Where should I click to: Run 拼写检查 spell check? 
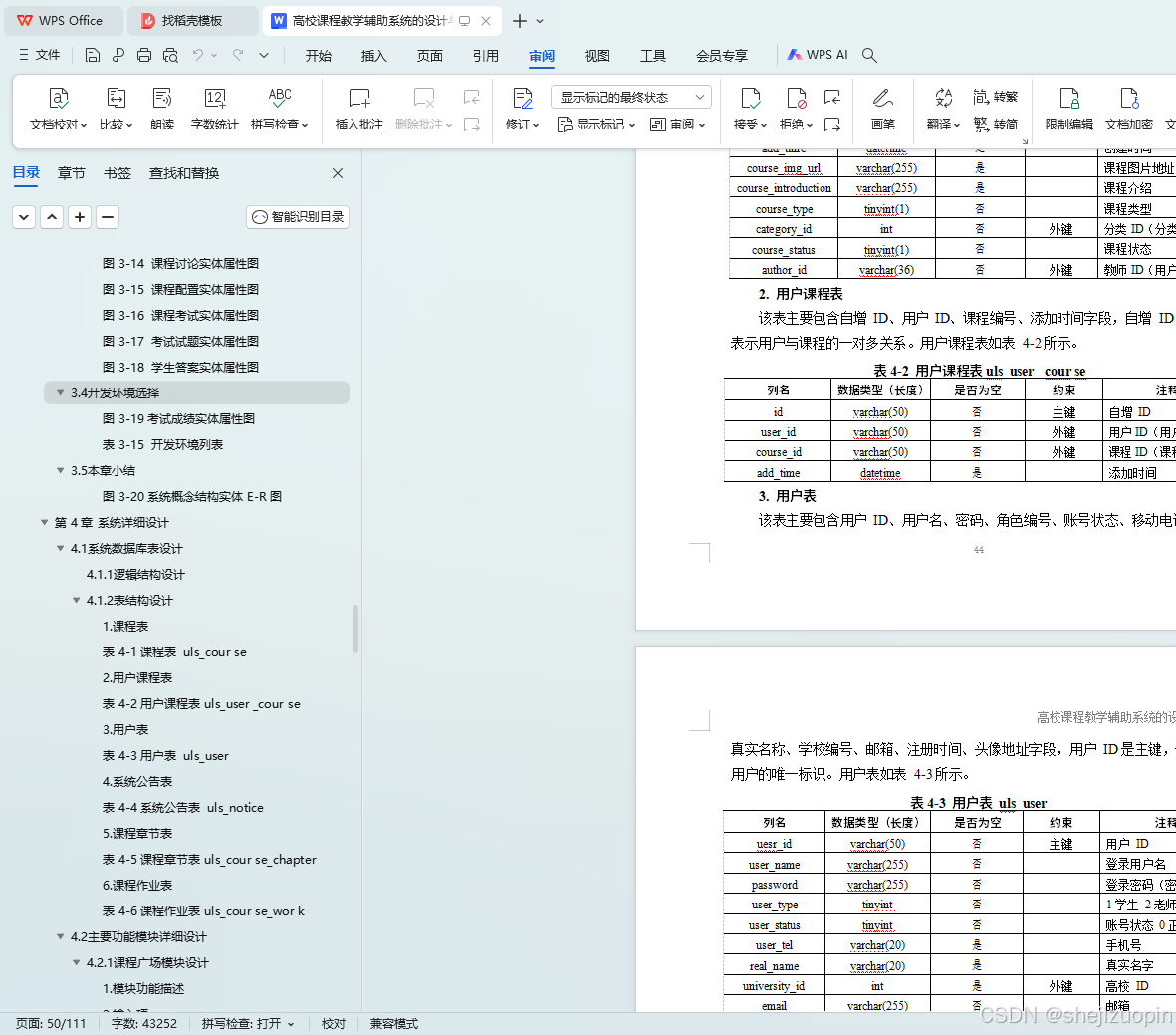point(279,109)
